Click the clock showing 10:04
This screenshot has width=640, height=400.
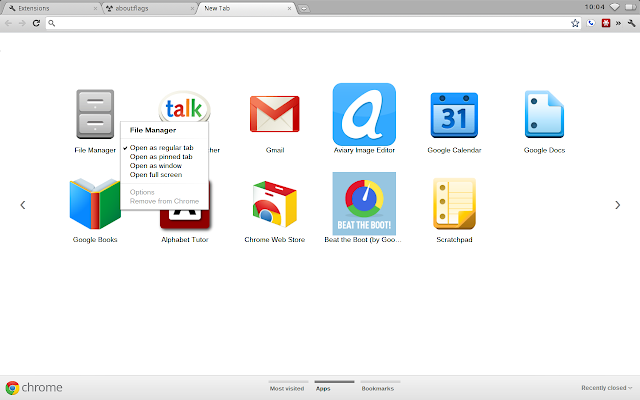595,7
